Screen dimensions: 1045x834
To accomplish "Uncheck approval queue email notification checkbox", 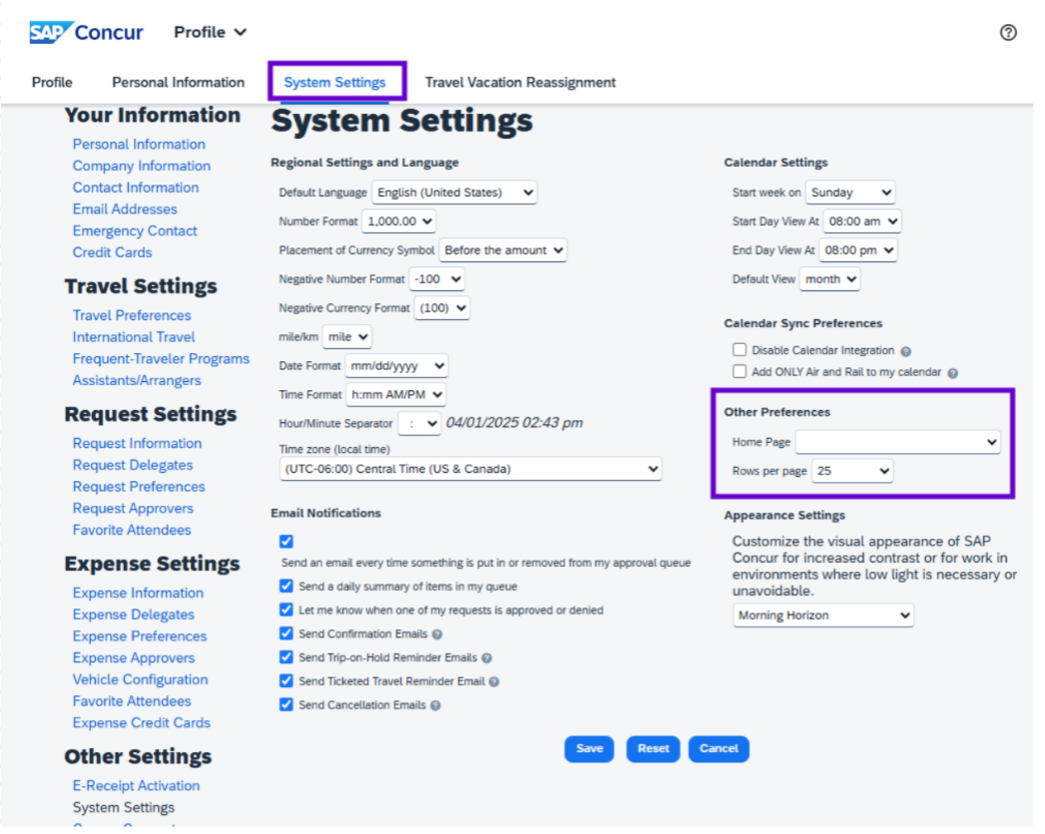I will pos(287,541).
